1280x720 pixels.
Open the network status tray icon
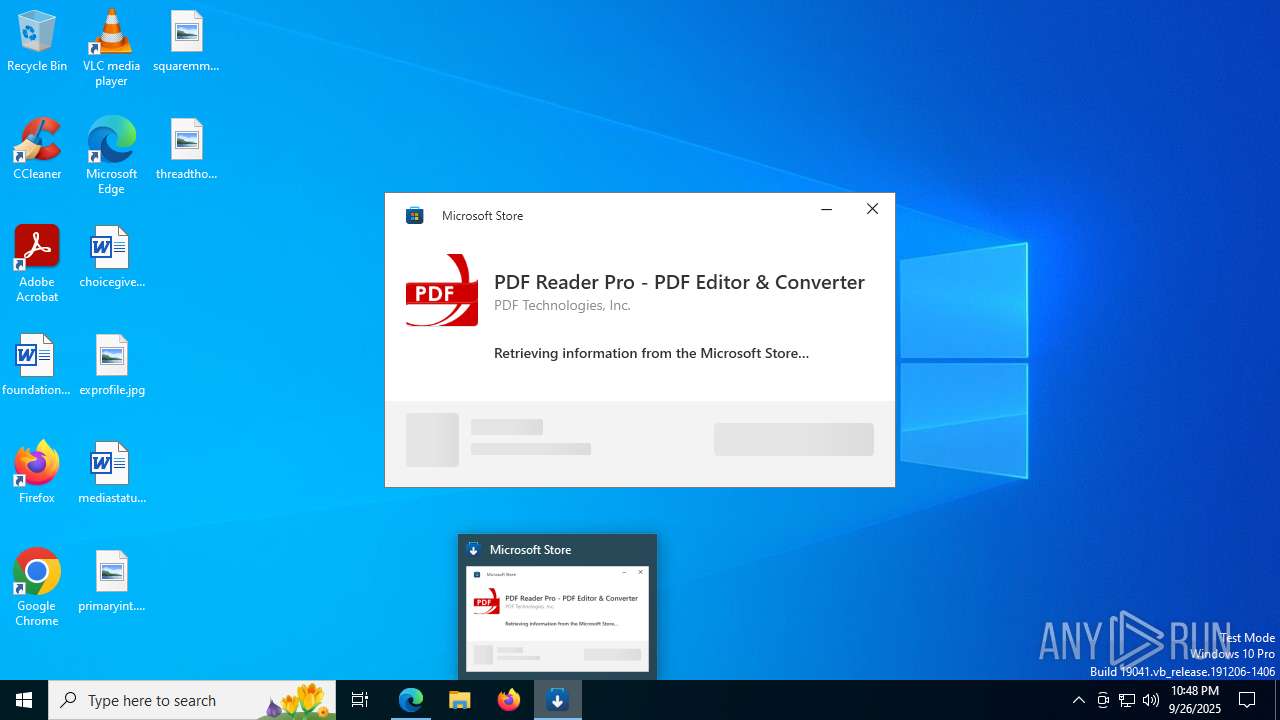click(1127, 700)
